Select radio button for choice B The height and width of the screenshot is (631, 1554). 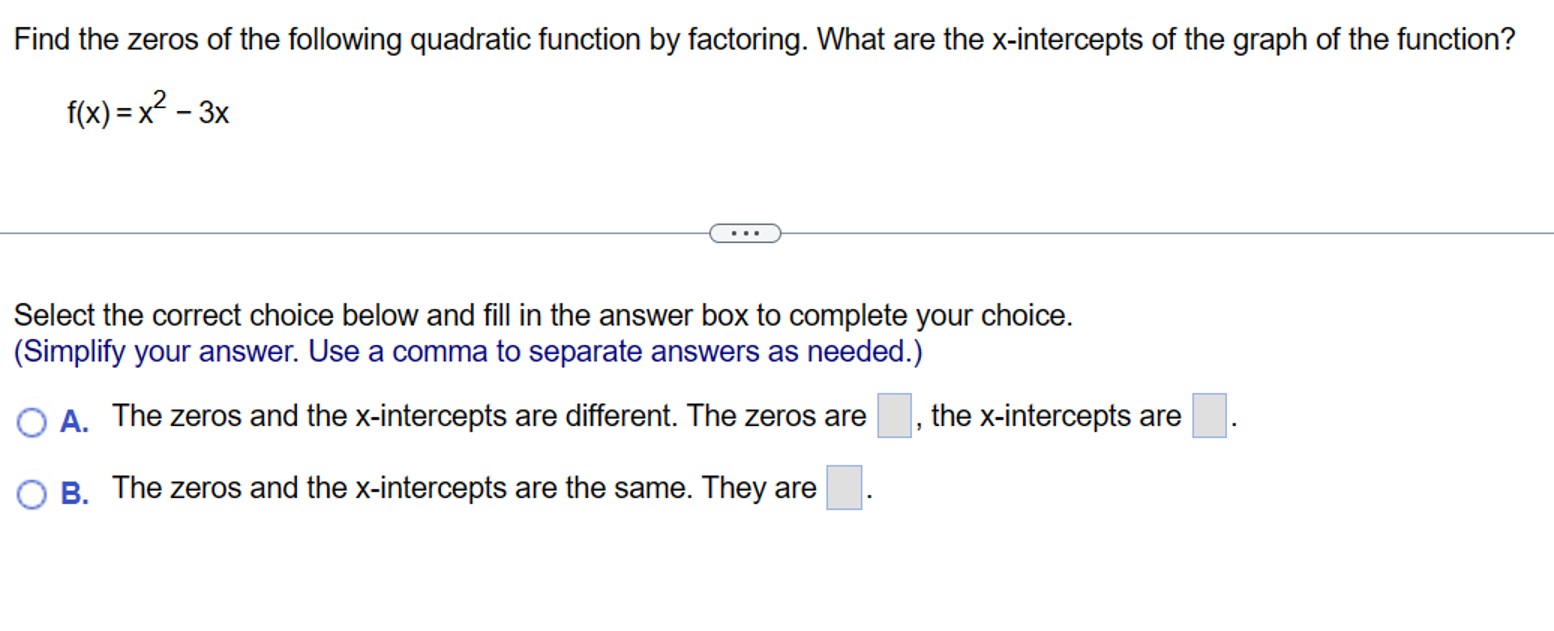pos(31,494)
